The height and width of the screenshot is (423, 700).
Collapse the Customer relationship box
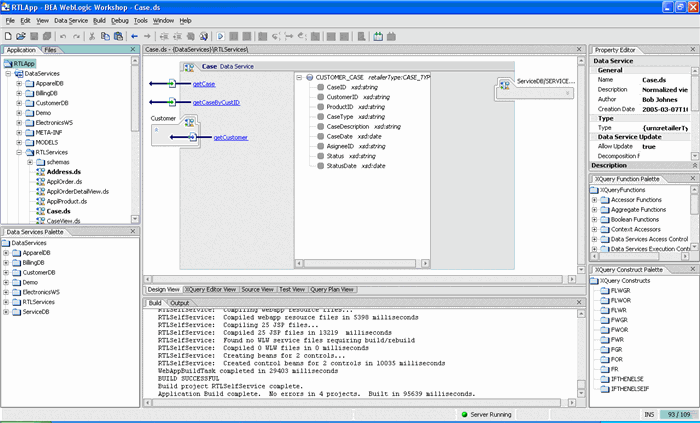pos(156,130)
